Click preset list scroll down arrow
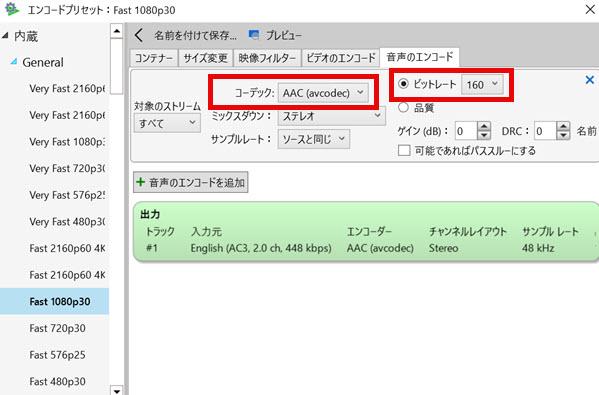 click(x=117, y=390)
